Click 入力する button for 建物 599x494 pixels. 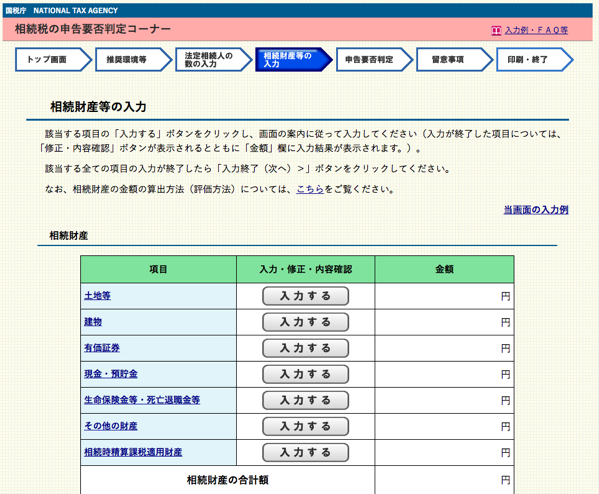click(305, 322)
